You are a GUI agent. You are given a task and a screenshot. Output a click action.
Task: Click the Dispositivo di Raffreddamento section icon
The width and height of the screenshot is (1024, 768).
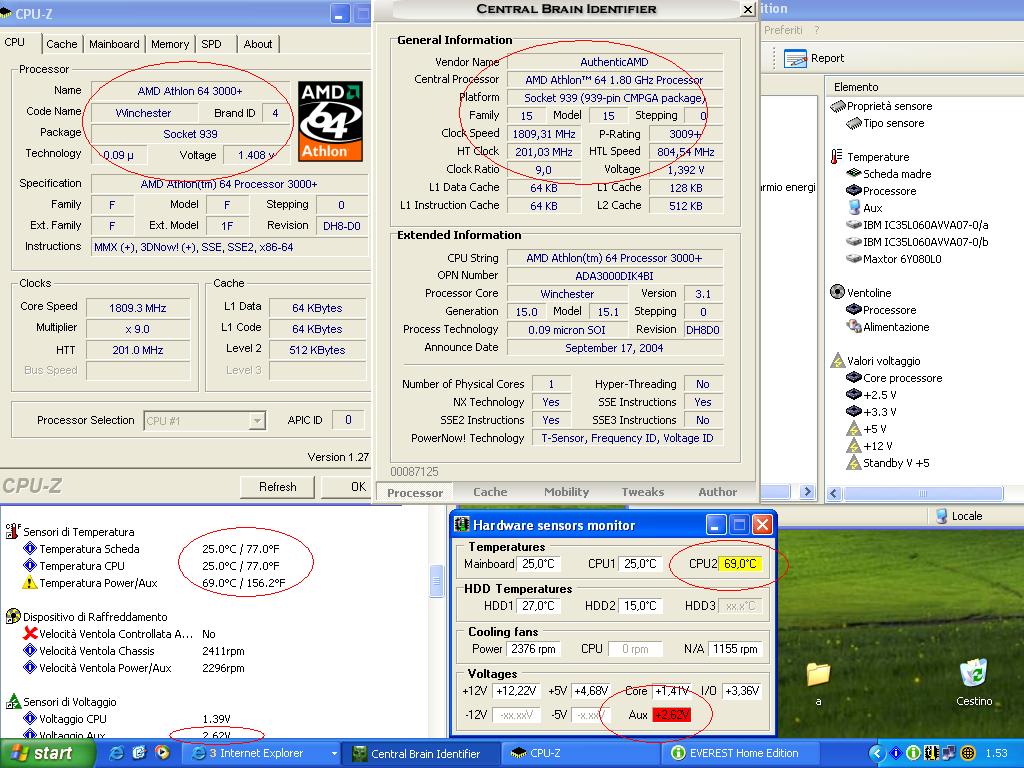coord(13,616)
